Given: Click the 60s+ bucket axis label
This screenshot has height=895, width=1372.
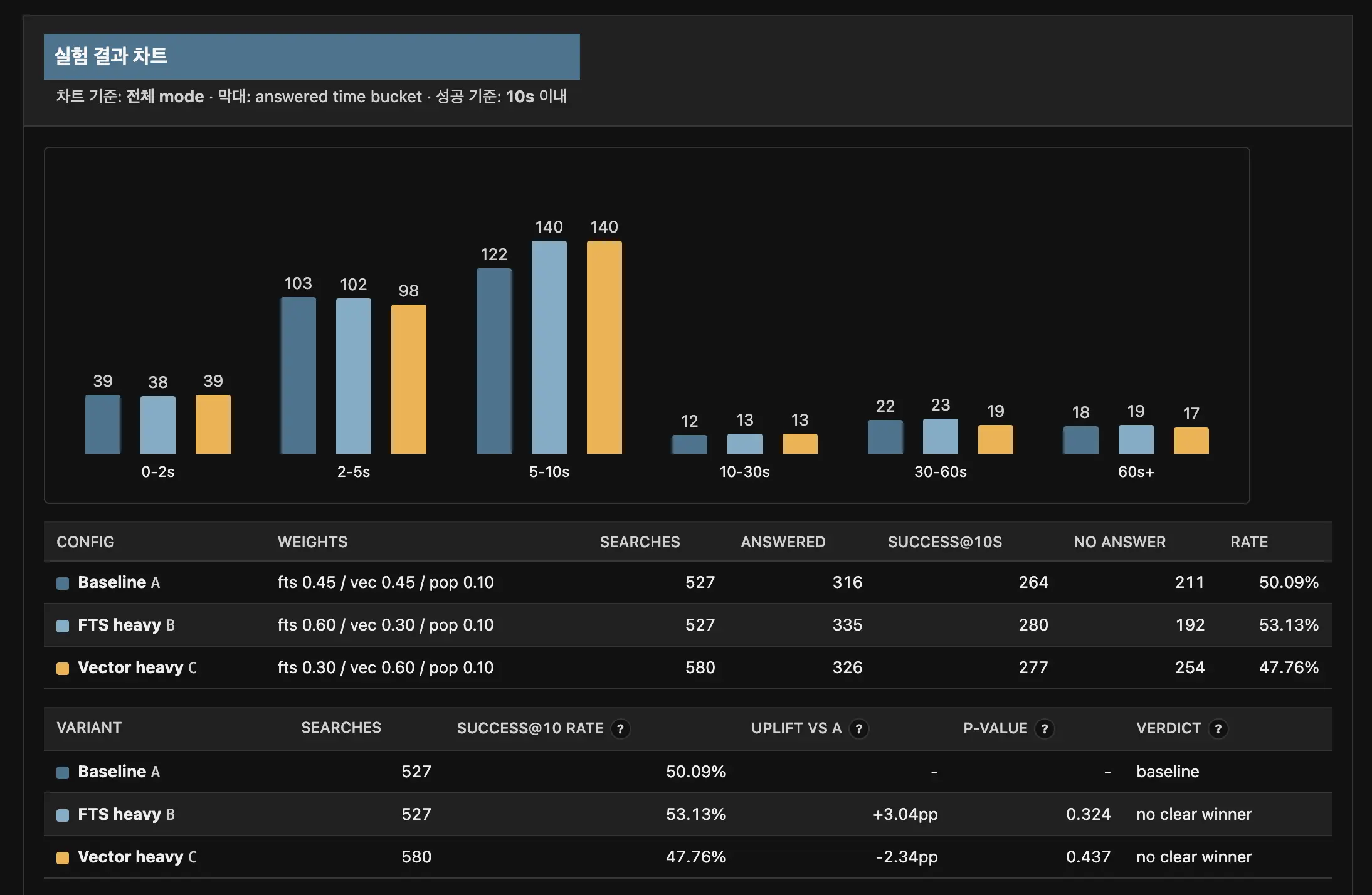Looking at the screenshot, I should 1136,472.
